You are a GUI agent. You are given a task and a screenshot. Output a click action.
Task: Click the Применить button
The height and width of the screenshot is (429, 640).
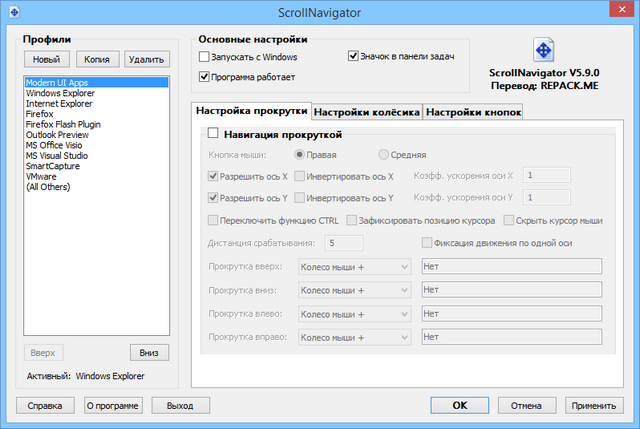(594, 406)
